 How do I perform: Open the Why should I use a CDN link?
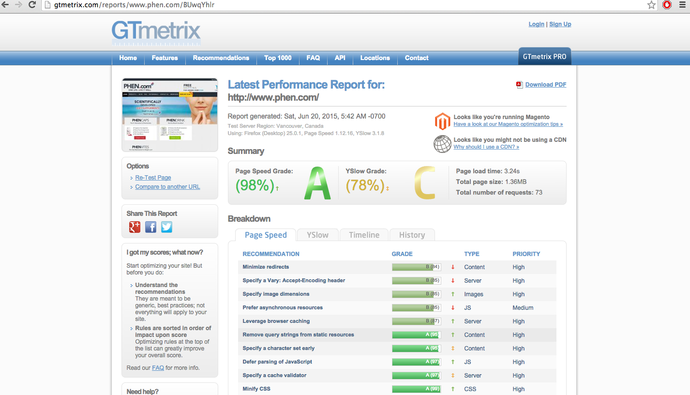pyautogui.click(x=486, y=147)
